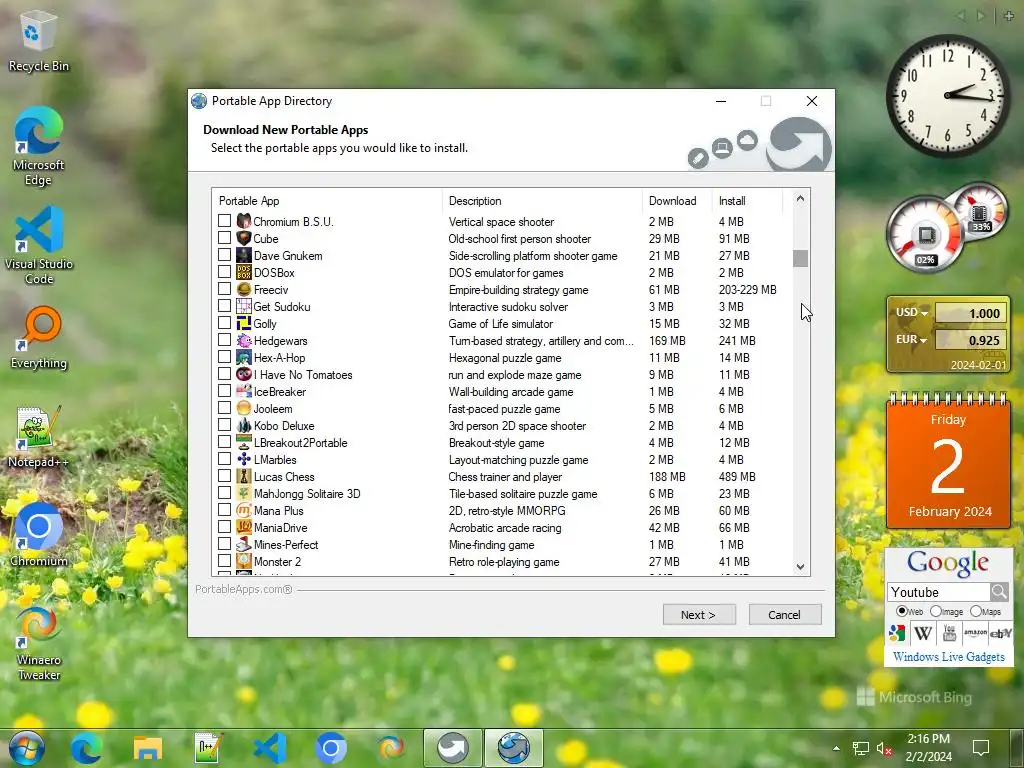Click the Mana Plus icon
1024x768 pixels.
(244, 510)
